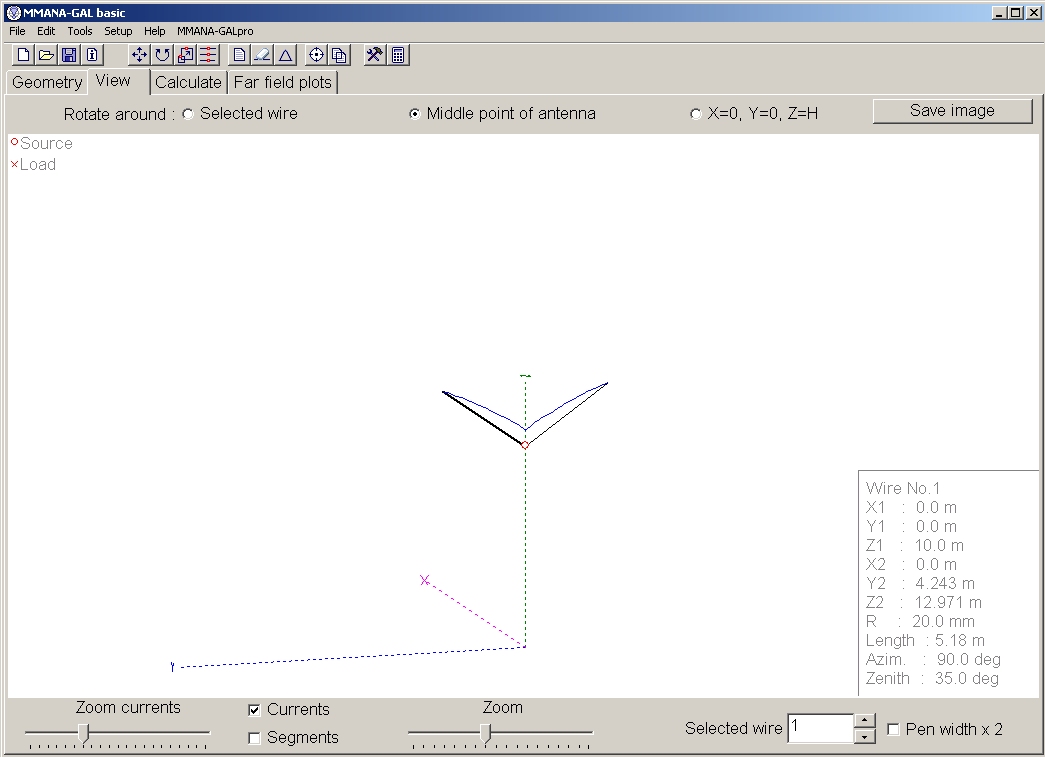Open the Setup menu
This screenshot has width=1045, height=757.
tap(118, 31)
